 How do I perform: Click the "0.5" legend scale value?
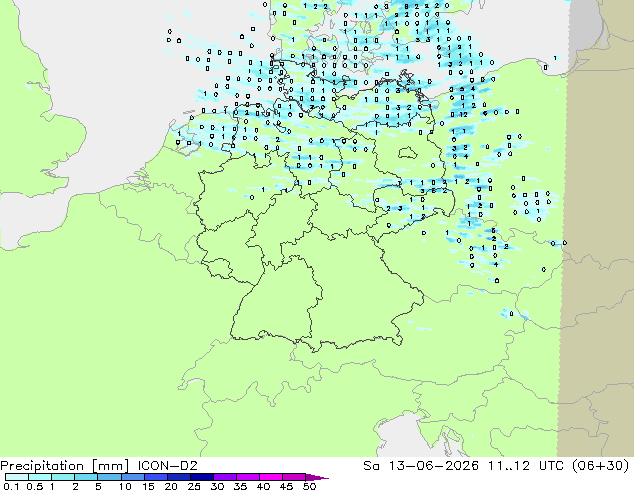tap(35, 486)
